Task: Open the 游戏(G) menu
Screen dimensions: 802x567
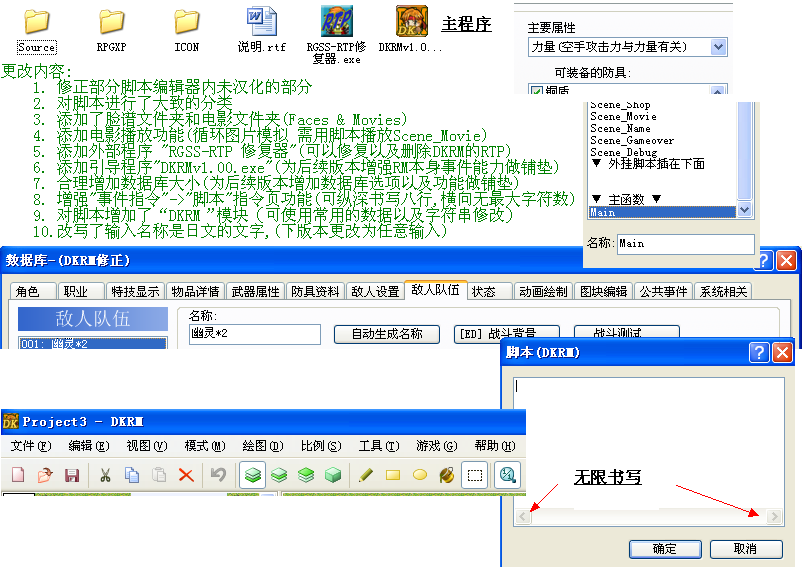Action: pos(436,446)
